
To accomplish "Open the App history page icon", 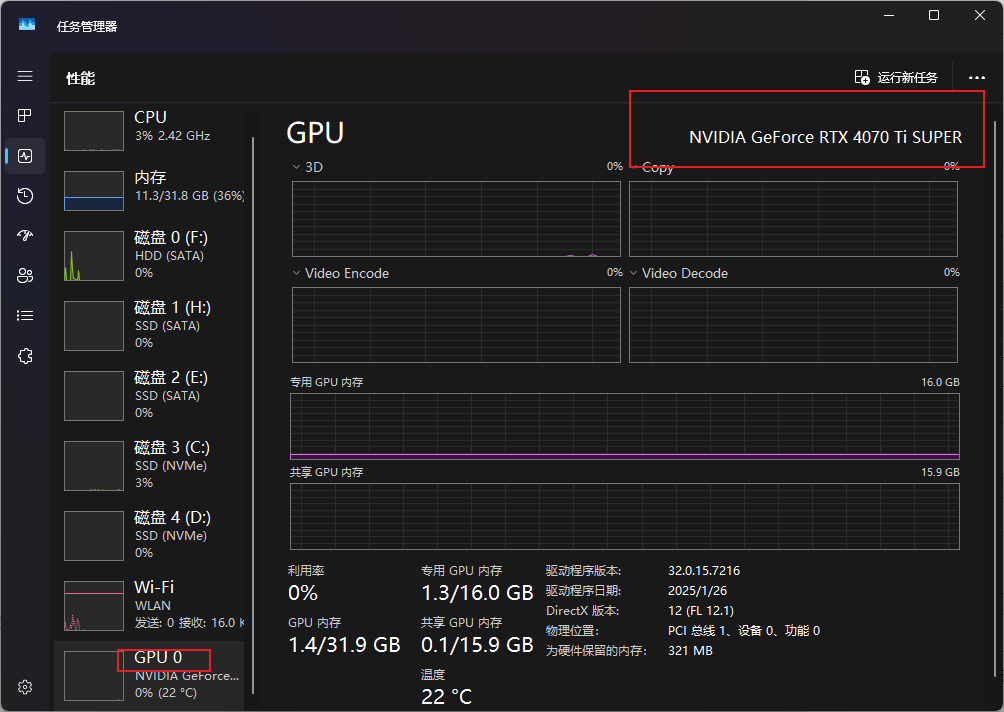I will click(x=25, y=196).
